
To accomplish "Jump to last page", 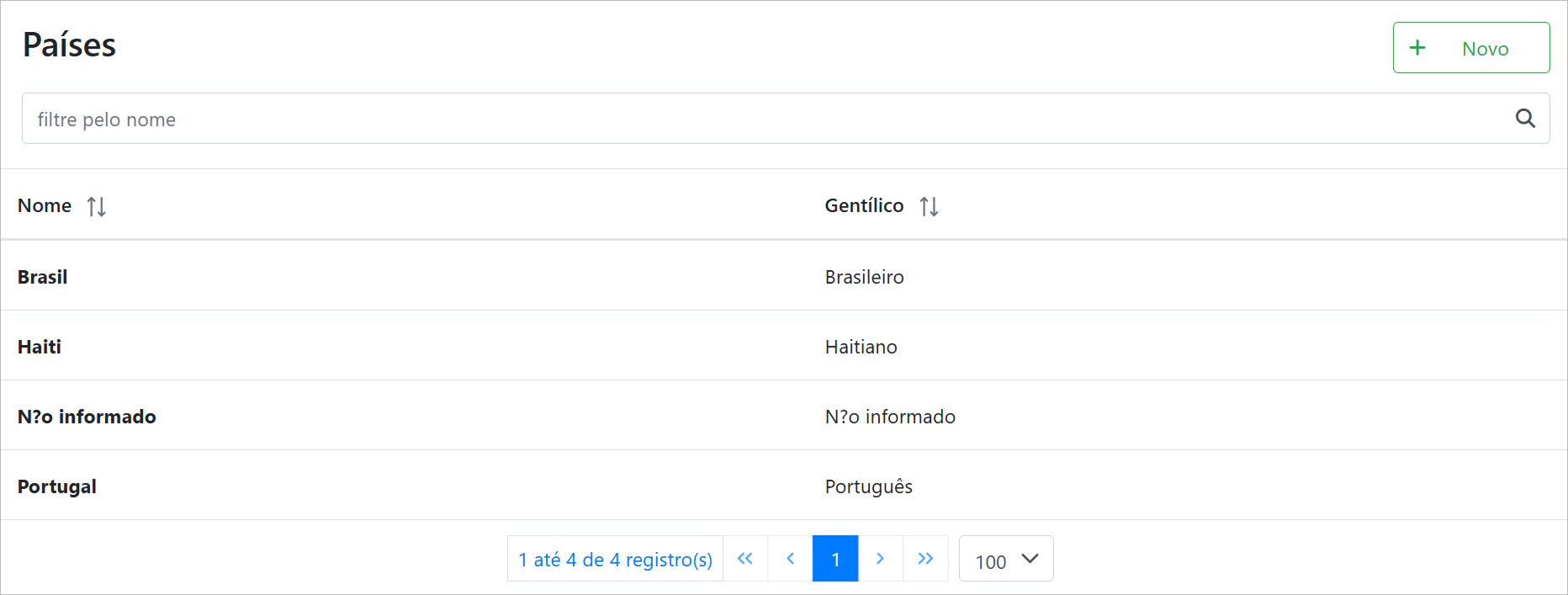I will tap(925, 559).
